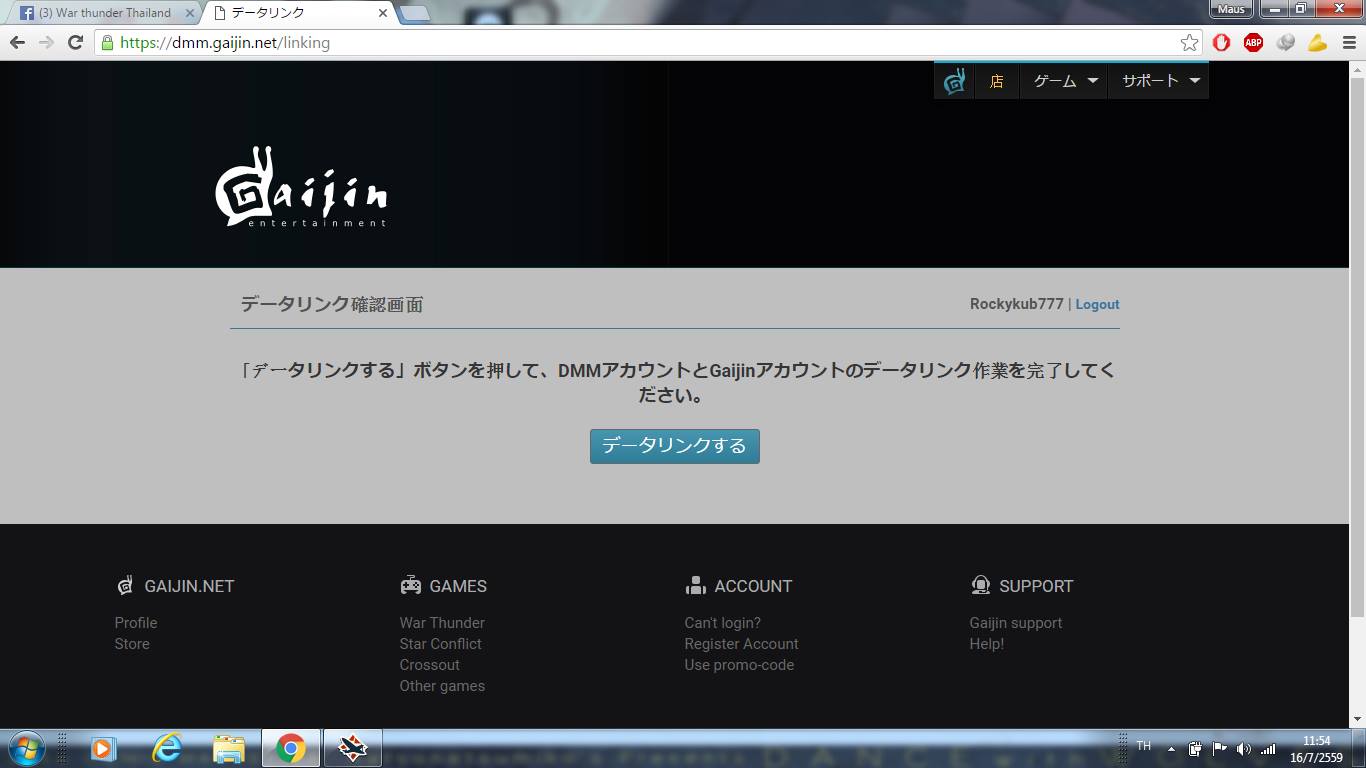Click the grey globe extension icon

[x=1286, y=42]
